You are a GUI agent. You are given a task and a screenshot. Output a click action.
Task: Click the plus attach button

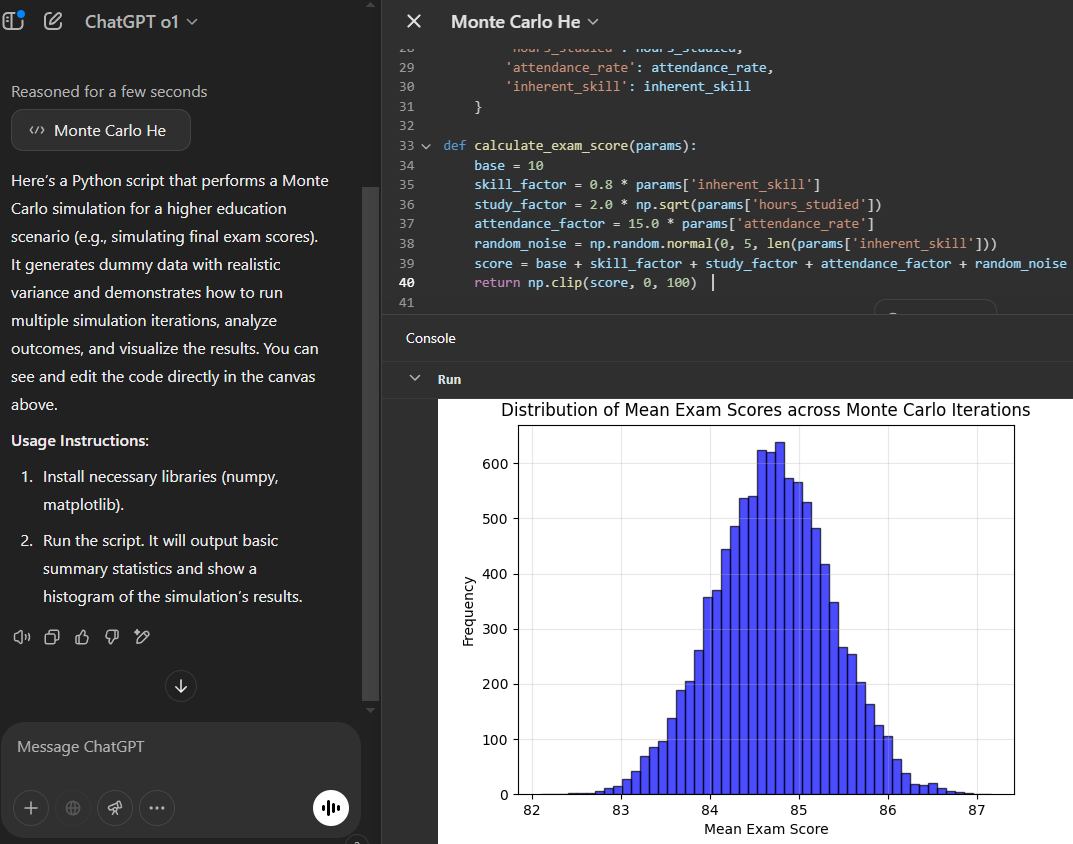coord(31,808)
